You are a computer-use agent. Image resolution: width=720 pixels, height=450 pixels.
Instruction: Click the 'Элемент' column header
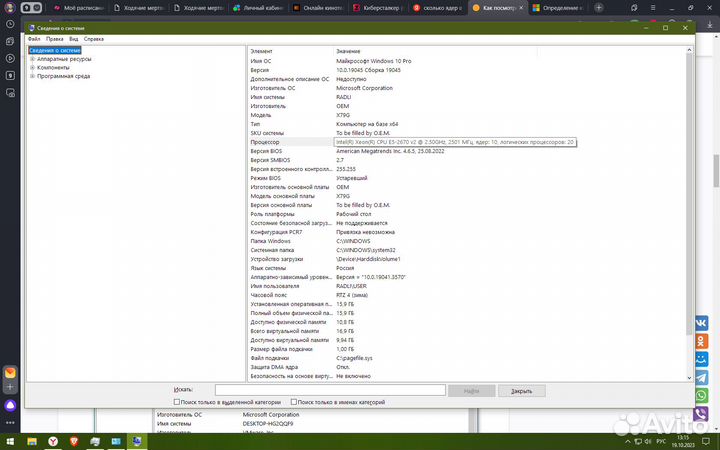click(x=290, y=51)
